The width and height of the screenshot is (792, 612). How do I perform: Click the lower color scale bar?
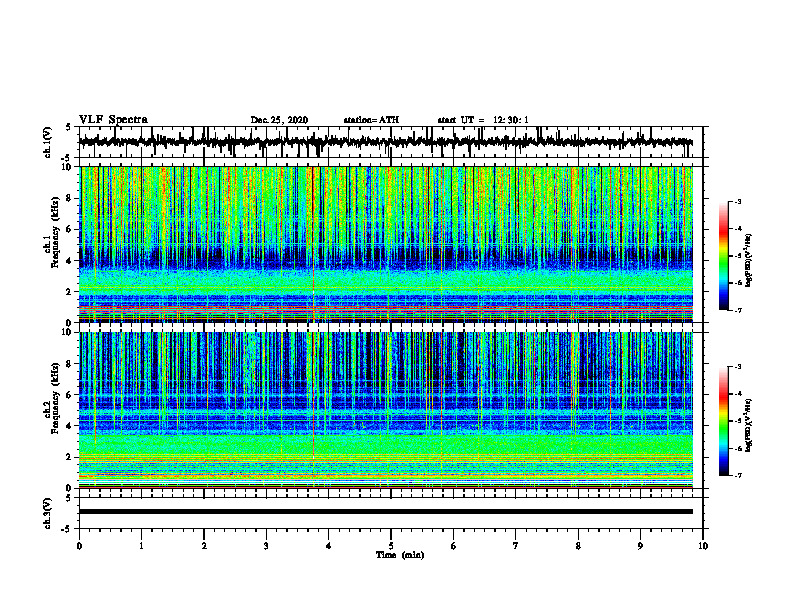click(x=723, y=421)
